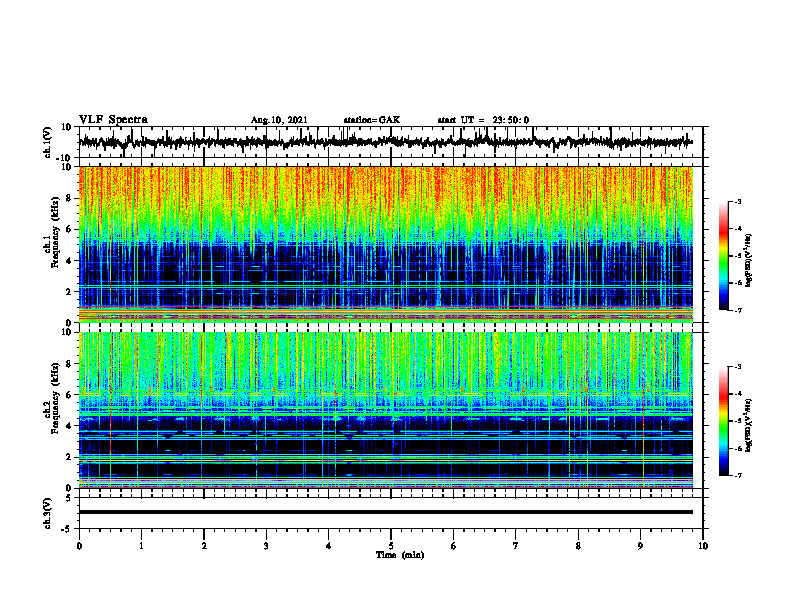792x612 pixels.
Task: Click the ch.1 voltage waveform trace panel
Action: 391,142
